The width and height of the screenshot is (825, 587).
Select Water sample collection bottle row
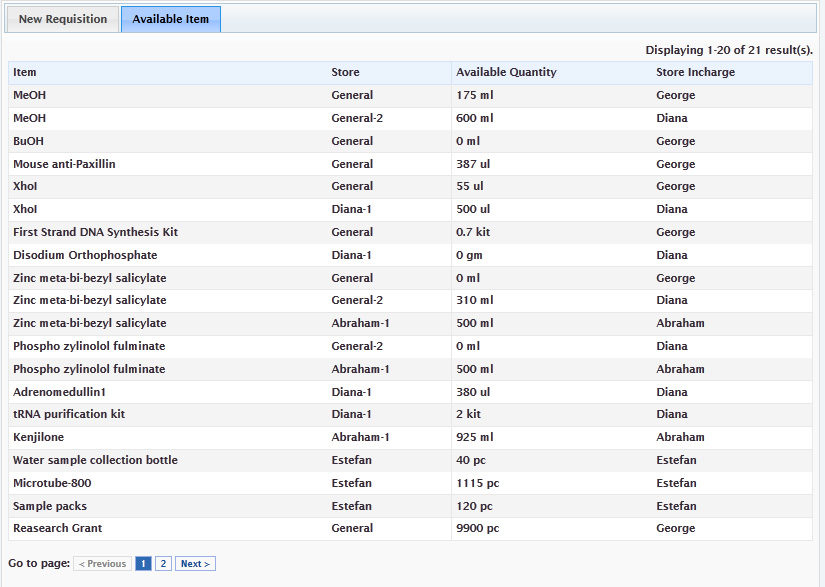pyautogui.click(x=95, y=460)
